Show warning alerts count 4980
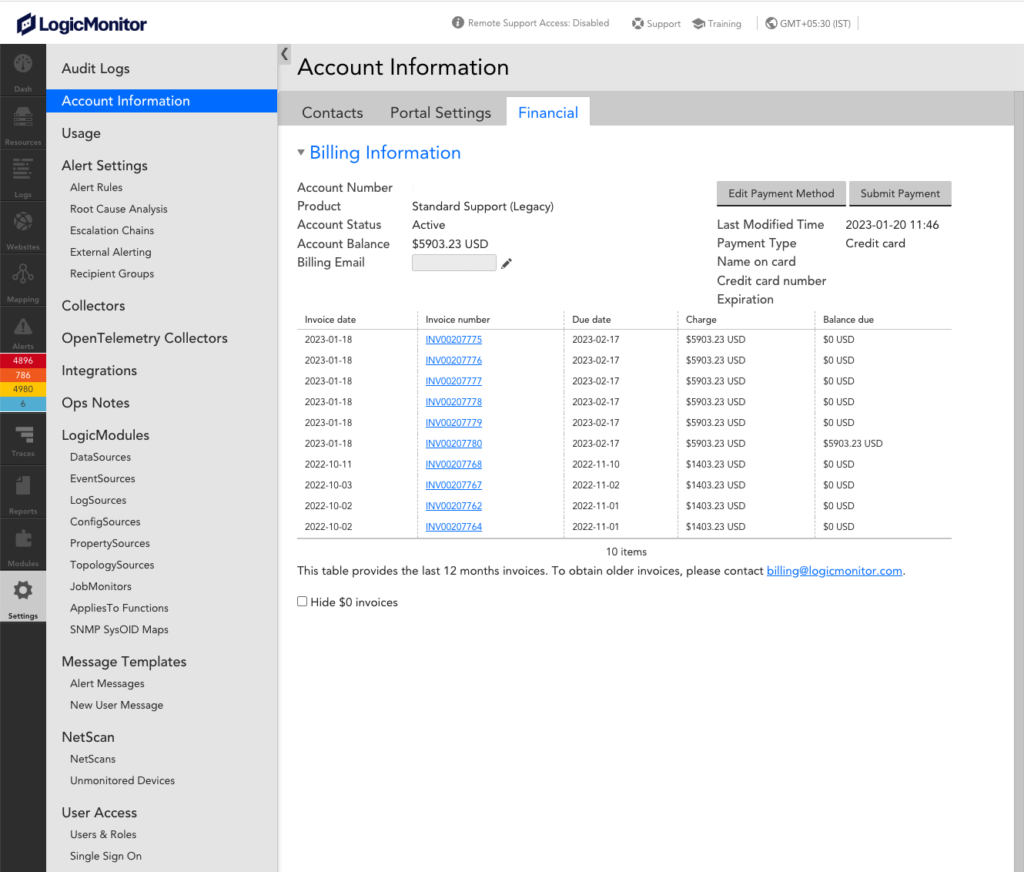 [x=23, y=389]
